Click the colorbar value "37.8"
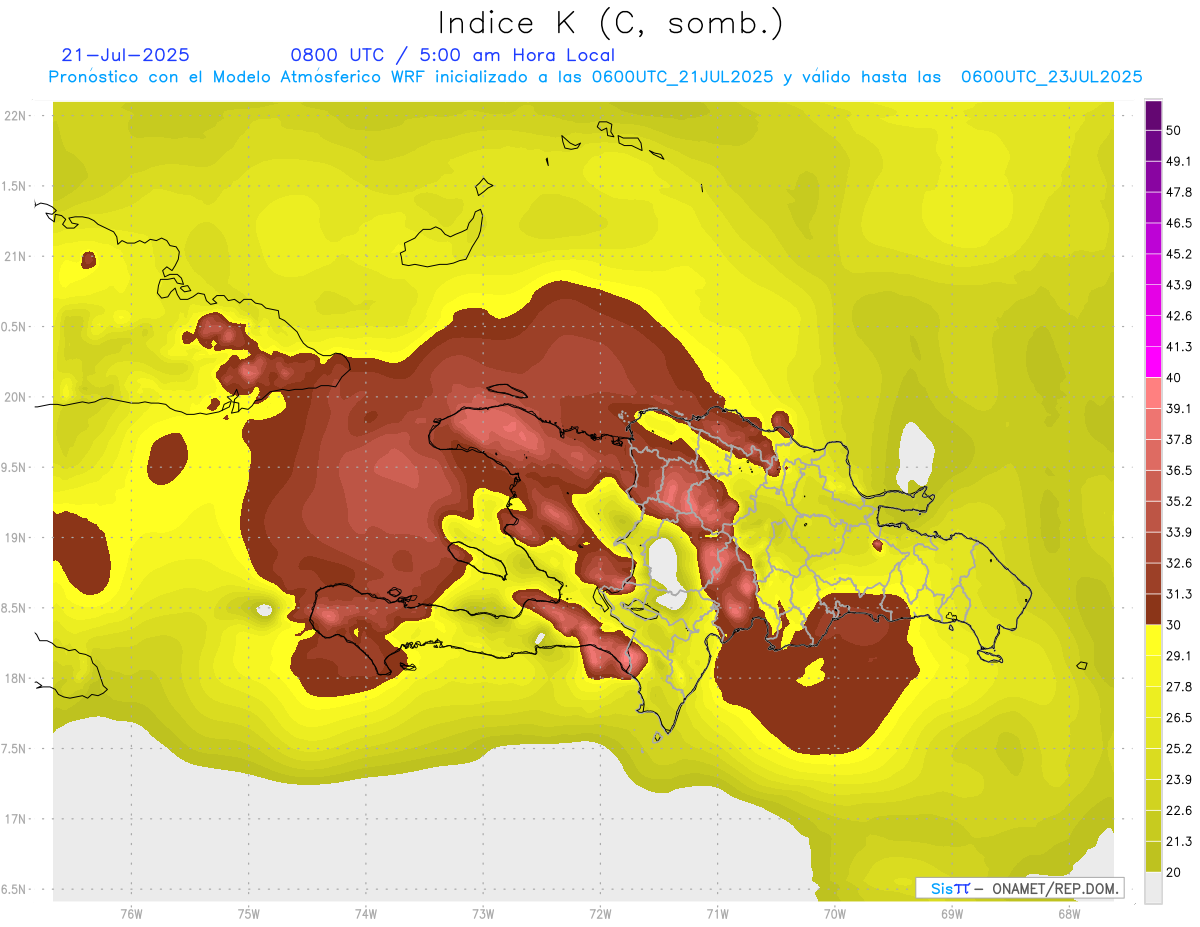This screenshot has height=927, width=1200. pos(1179,440)
